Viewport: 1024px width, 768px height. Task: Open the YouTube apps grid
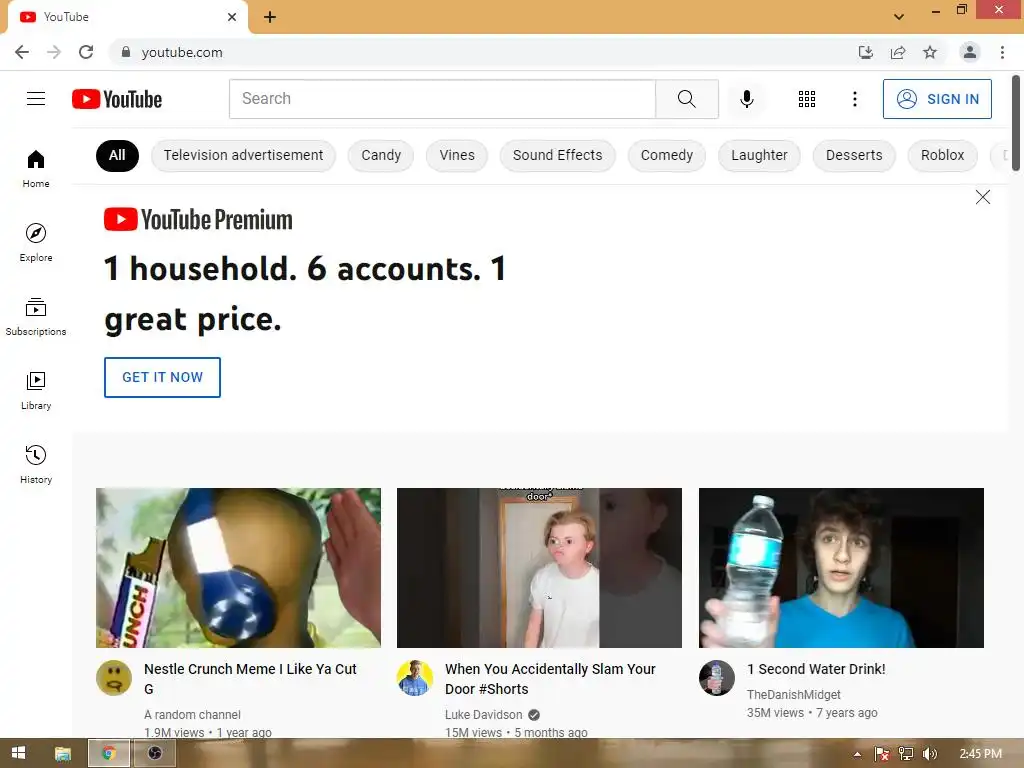click(807, 99)
